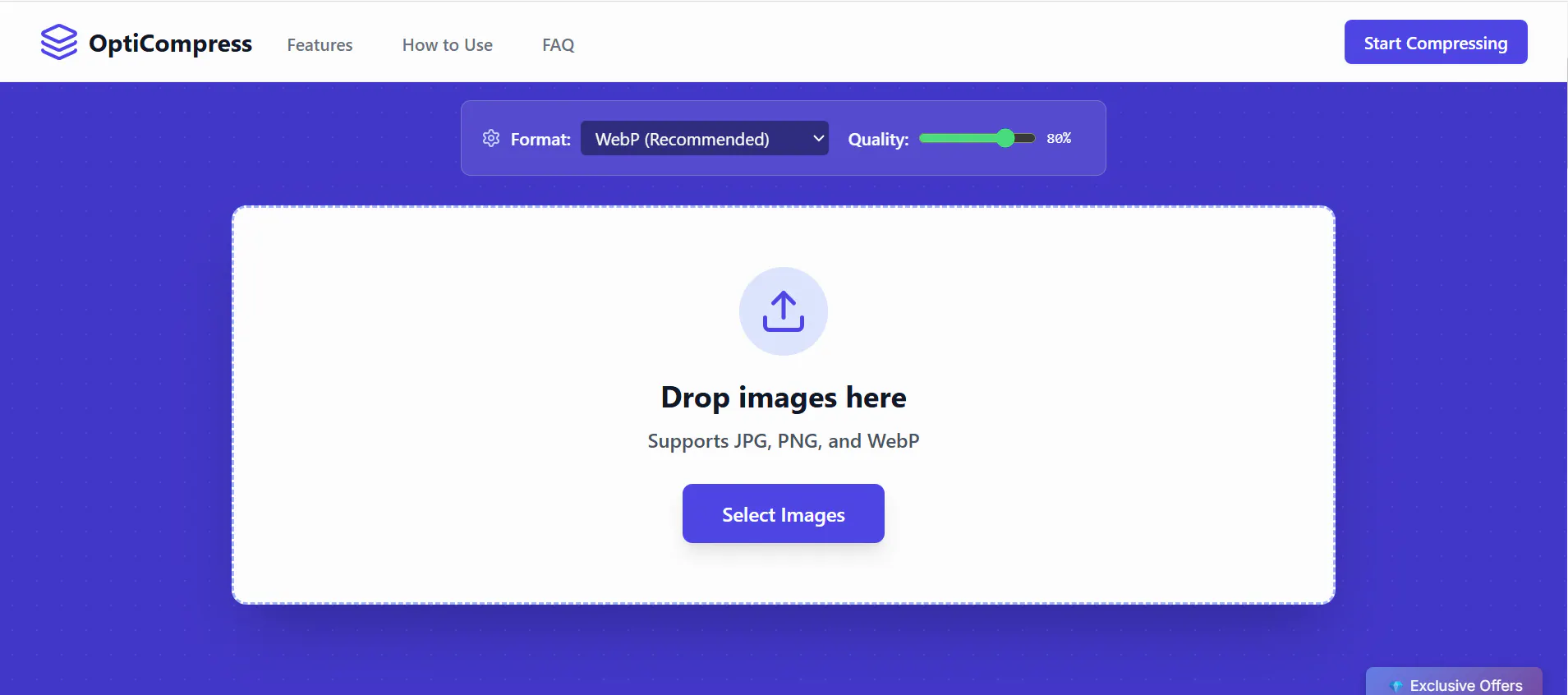
Task: Click the Drop images here heading
Action: click(x=784, y=398)
